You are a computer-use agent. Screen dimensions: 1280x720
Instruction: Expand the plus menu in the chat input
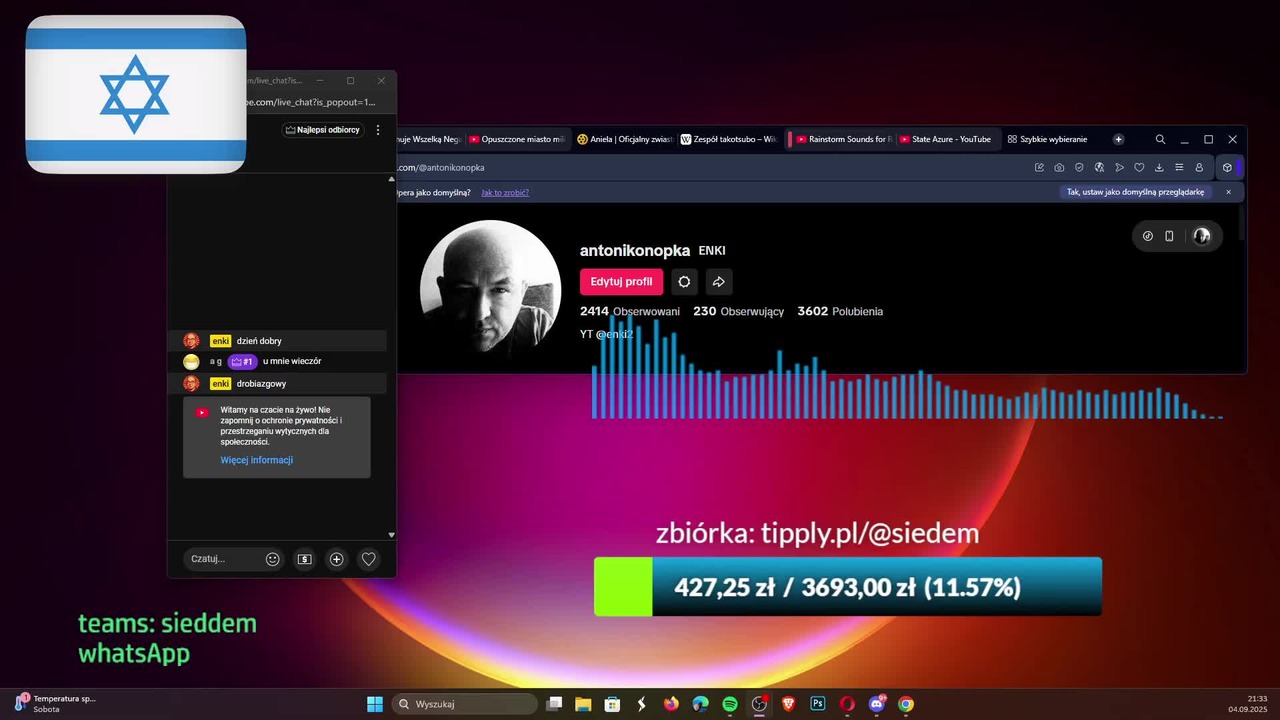click(x=336, y=559)
